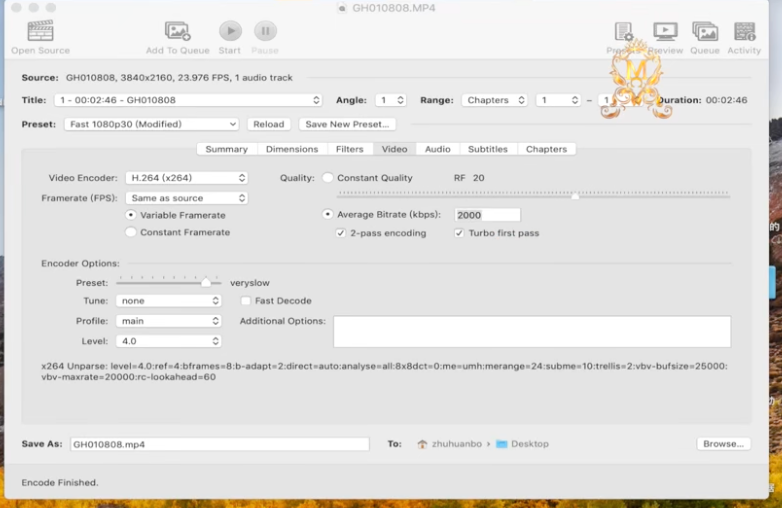Start the encode with the play icon
The width and height of the screenshot is (782, 508).
(230, 31)
